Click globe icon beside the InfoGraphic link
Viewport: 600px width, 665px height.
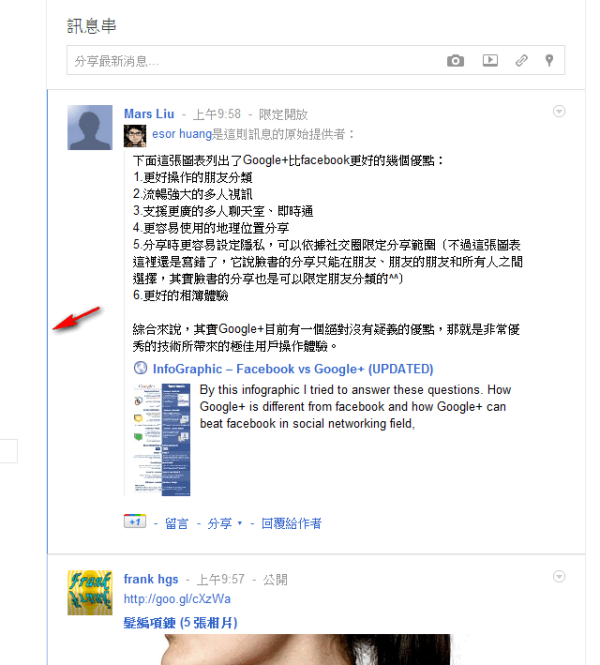click(140, 368)
